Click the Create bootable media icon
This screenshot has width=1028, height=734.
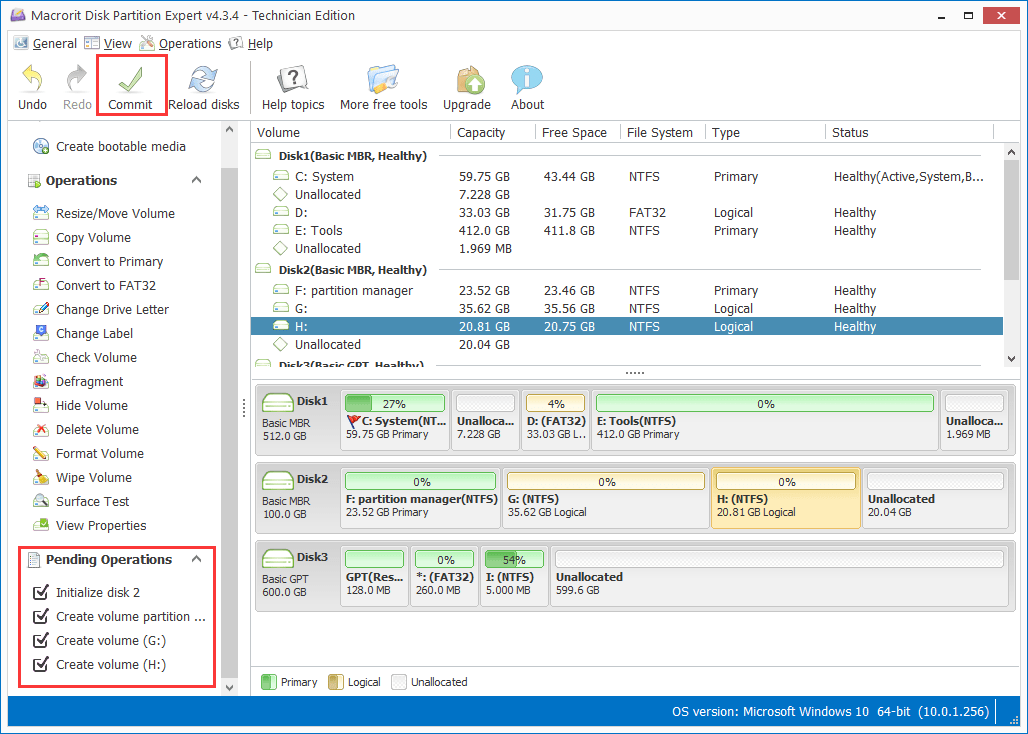[x=41, y=146]
